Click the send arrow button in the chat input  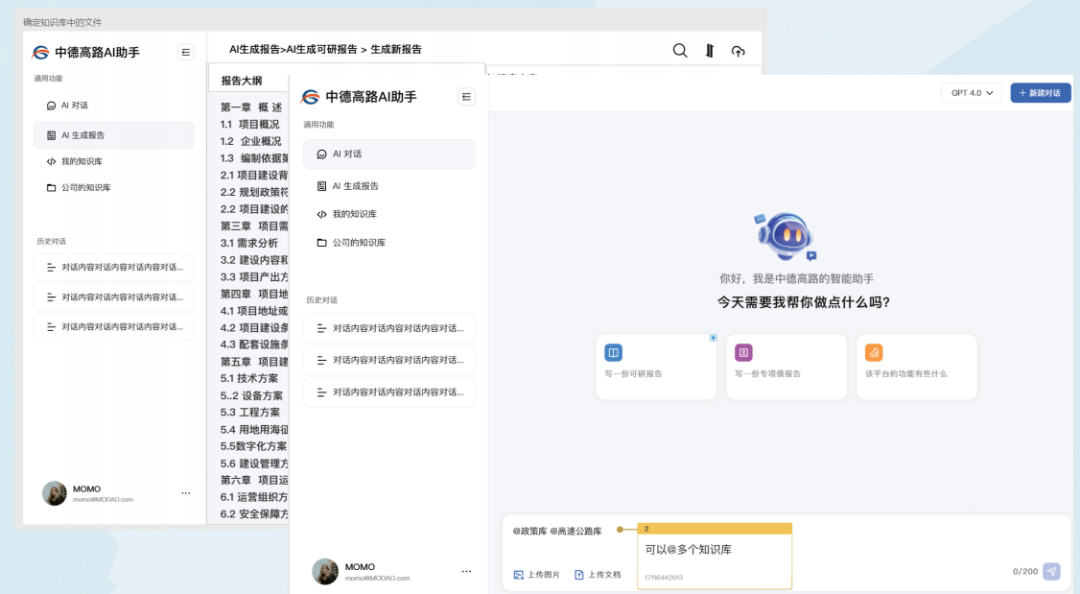coord(1051,571)
